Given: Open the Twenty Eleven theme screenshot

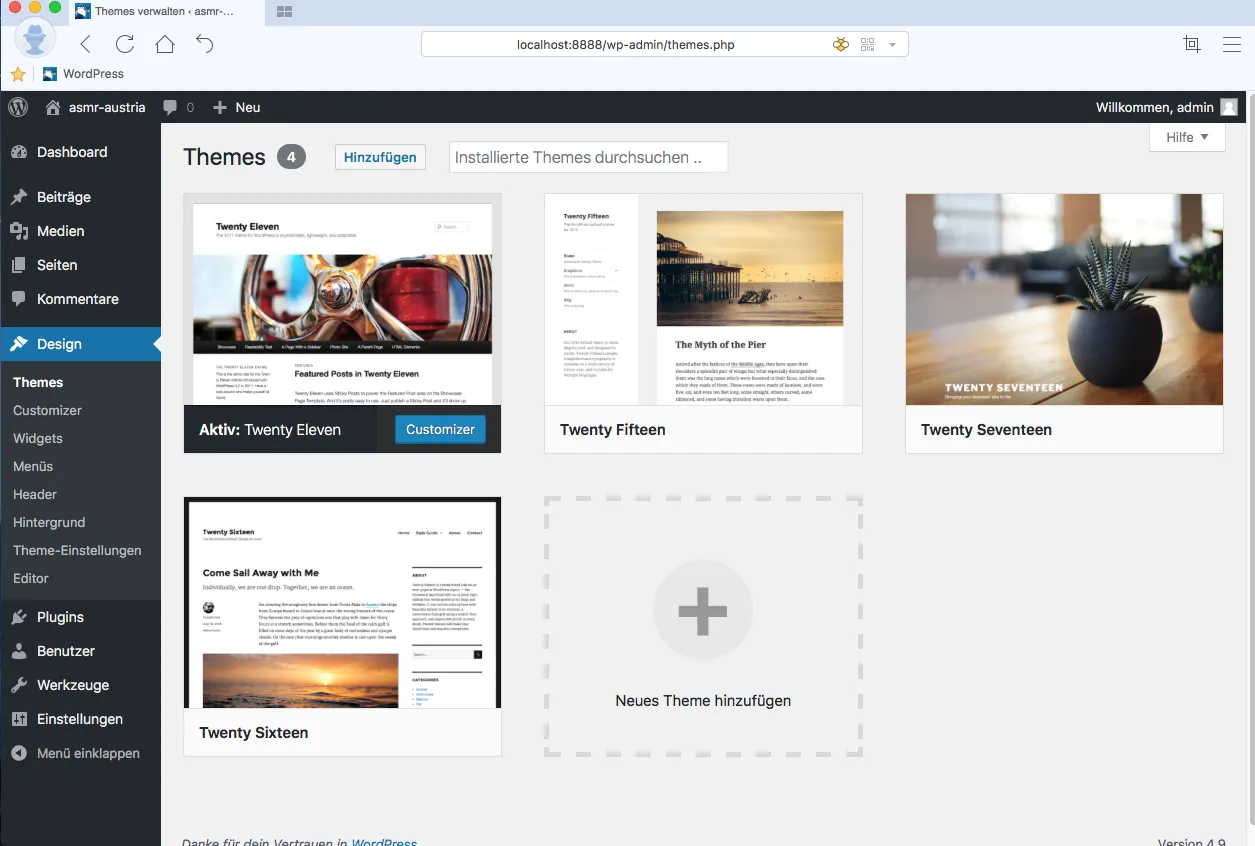Looking at the screenshot, I should [x=342, y=299].
